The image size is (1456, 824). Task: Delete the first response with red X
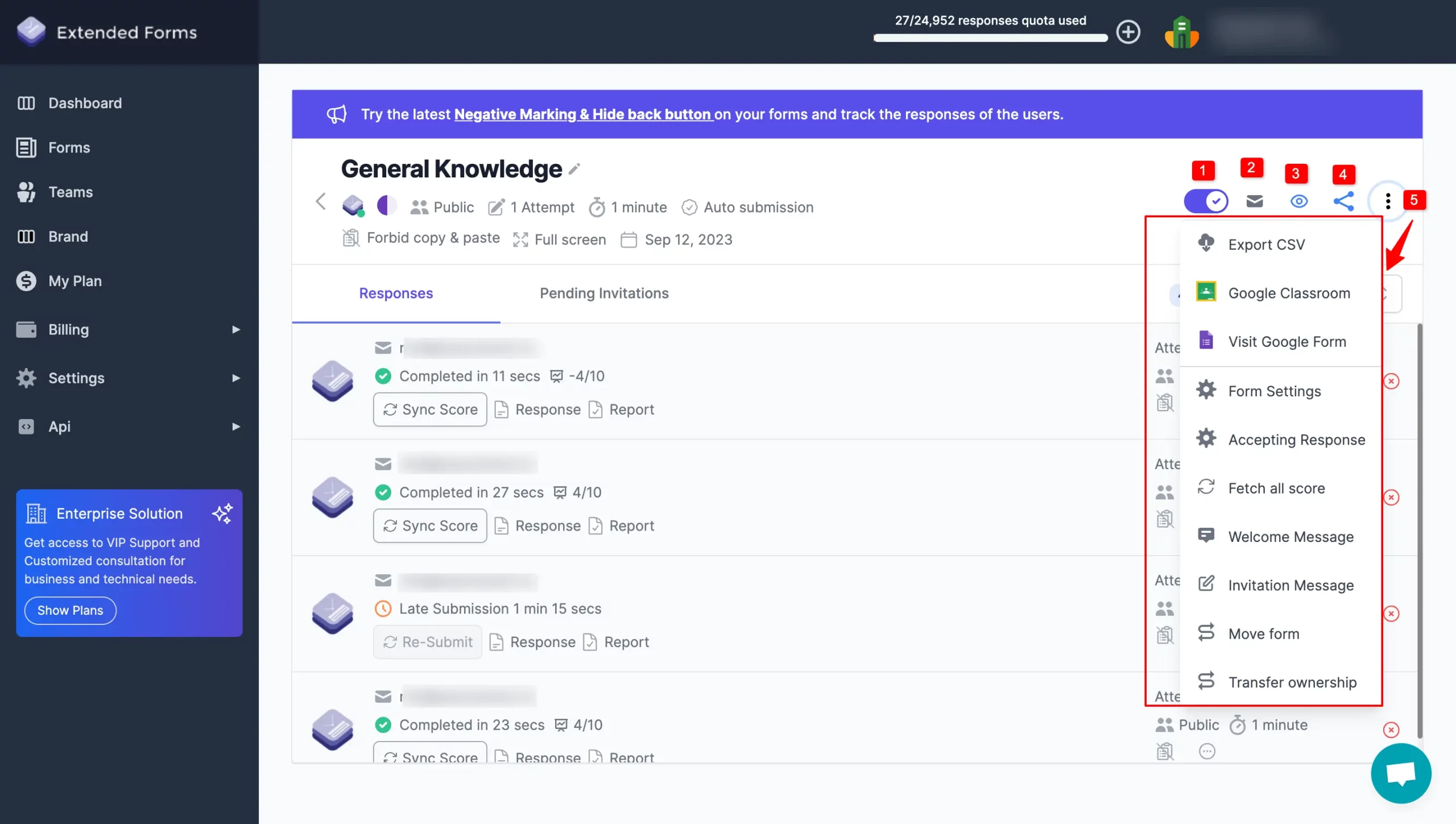tap(1391, 381)
